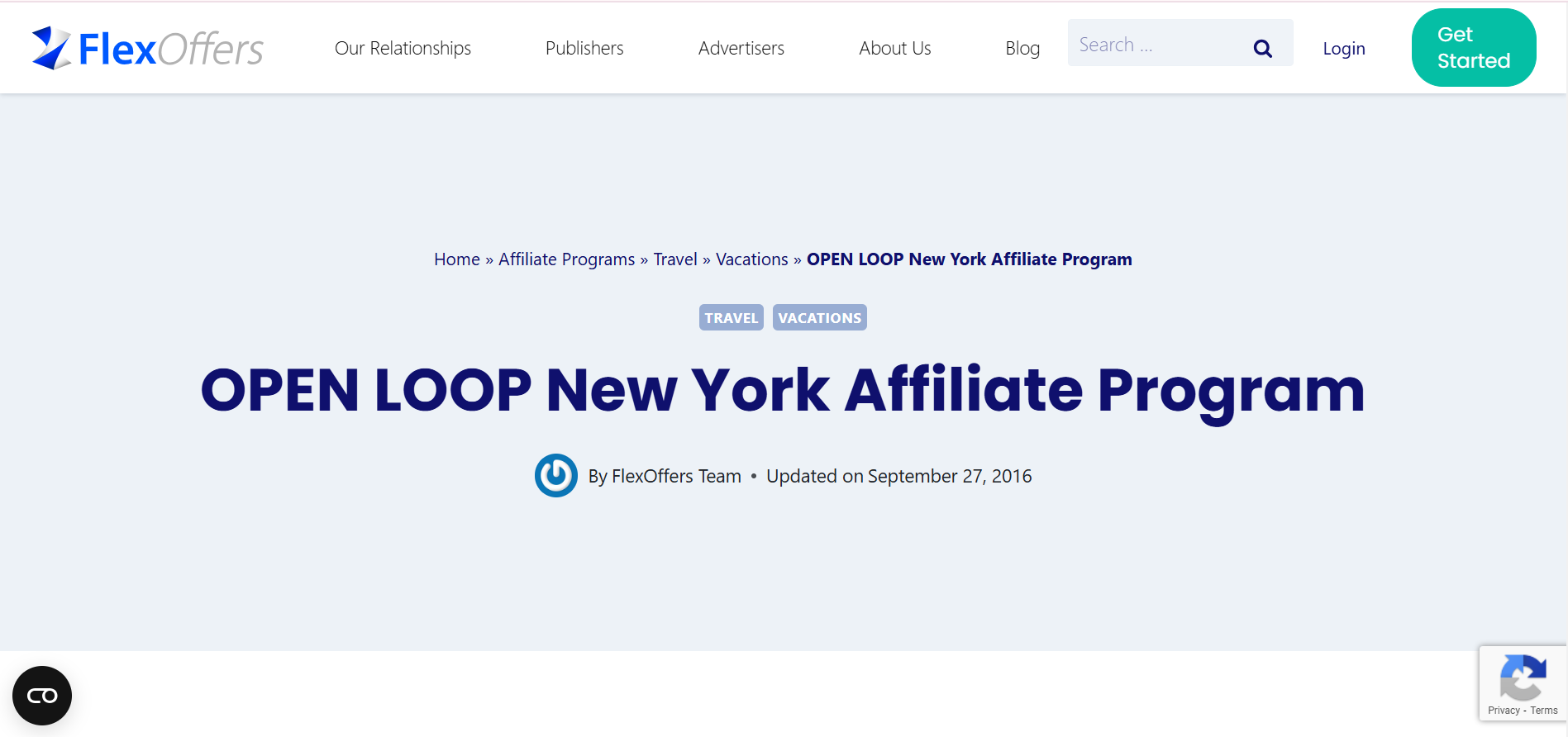Click the OPEN LOOP New York page title
Viewport: 1568px width, 737px height.
coord(783,391)
